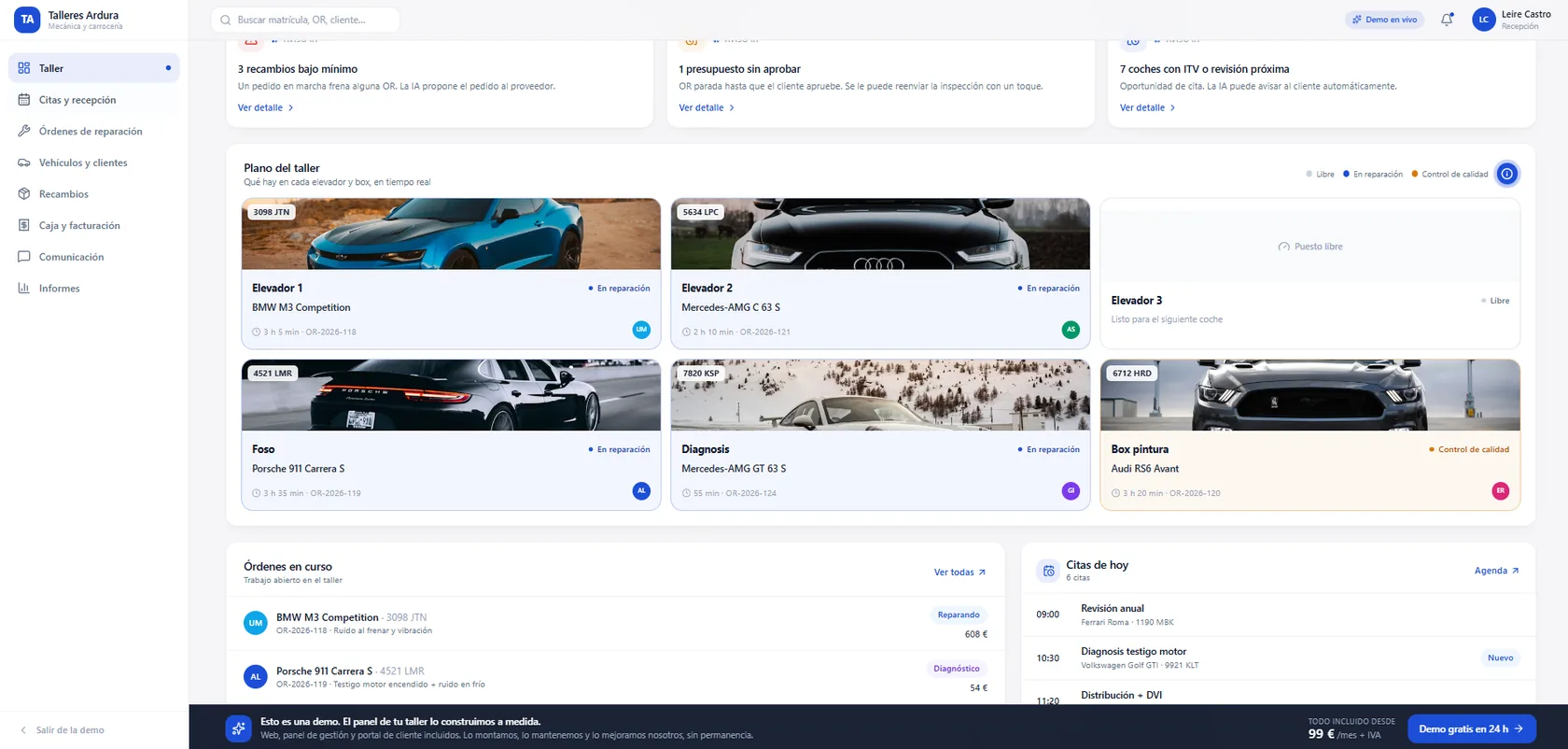
Task: Click the ER avatar on Box pintura card
Action: click(1500, 490)
